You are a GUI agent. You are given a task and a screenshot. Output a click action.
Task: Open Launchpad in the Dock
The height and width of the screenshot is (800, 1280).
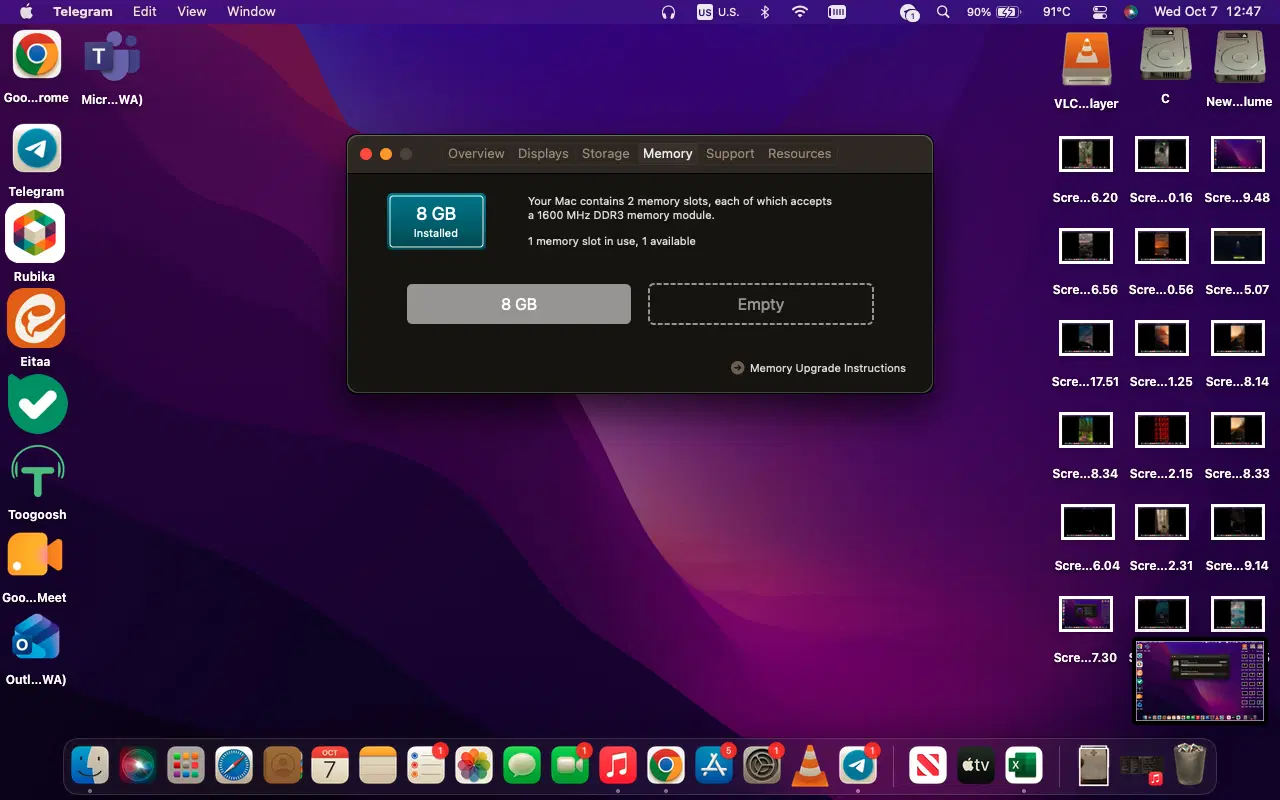coord(186,766)
